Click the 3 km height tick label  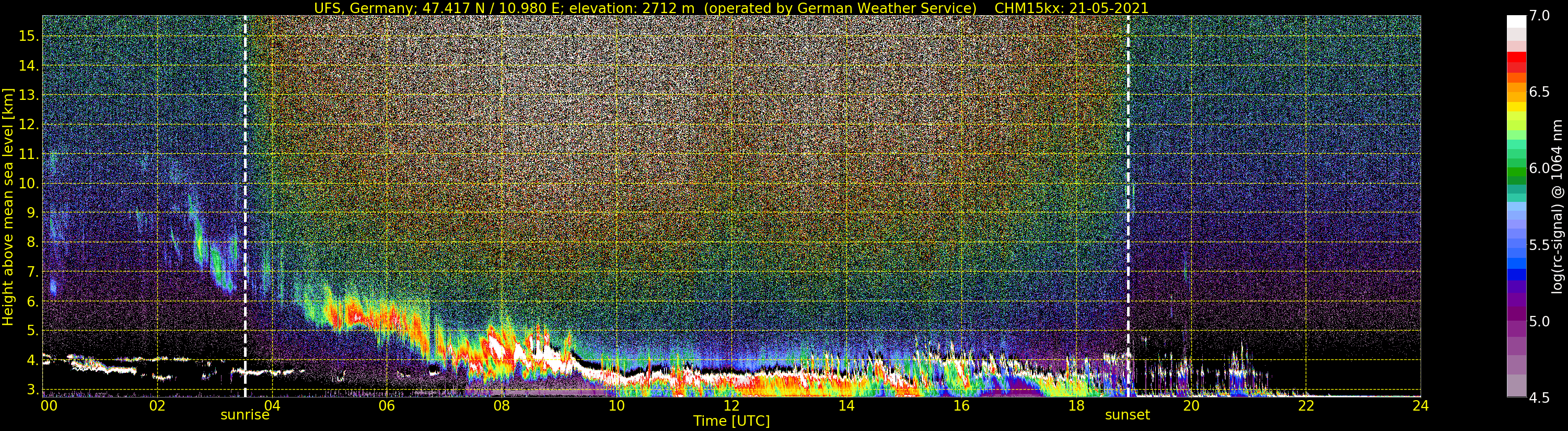tap(32, 390)
